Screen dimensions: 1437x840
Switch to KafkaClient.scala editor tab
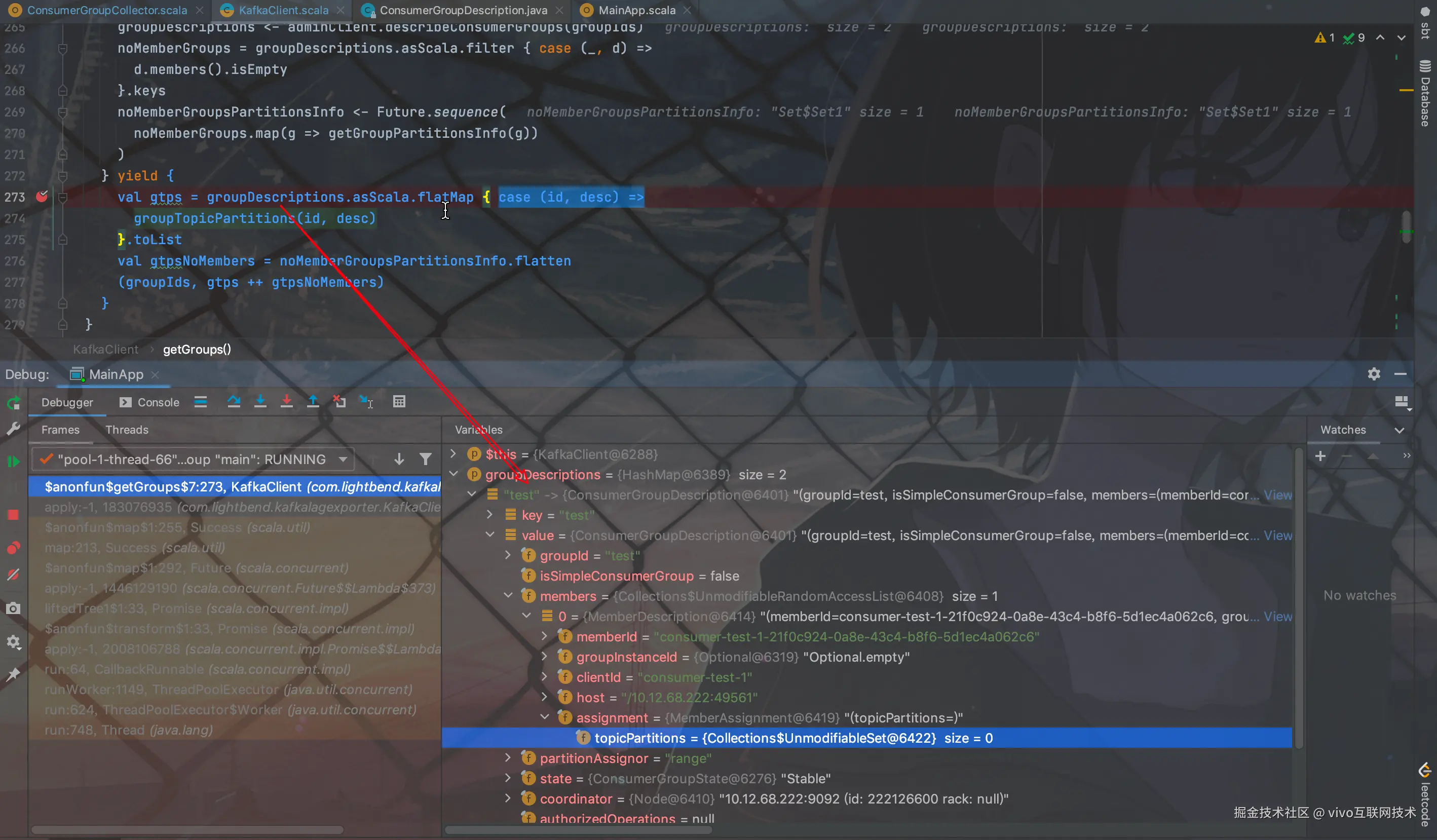(x=283, y=10)
